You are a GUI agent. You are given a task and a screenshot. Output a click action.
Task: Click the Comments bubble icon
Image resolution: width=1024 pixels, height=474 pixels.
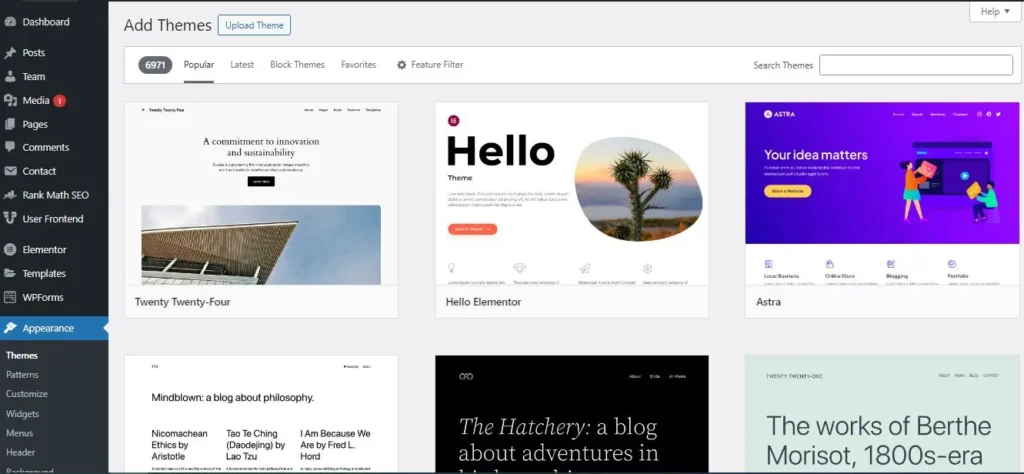[10, 148]
